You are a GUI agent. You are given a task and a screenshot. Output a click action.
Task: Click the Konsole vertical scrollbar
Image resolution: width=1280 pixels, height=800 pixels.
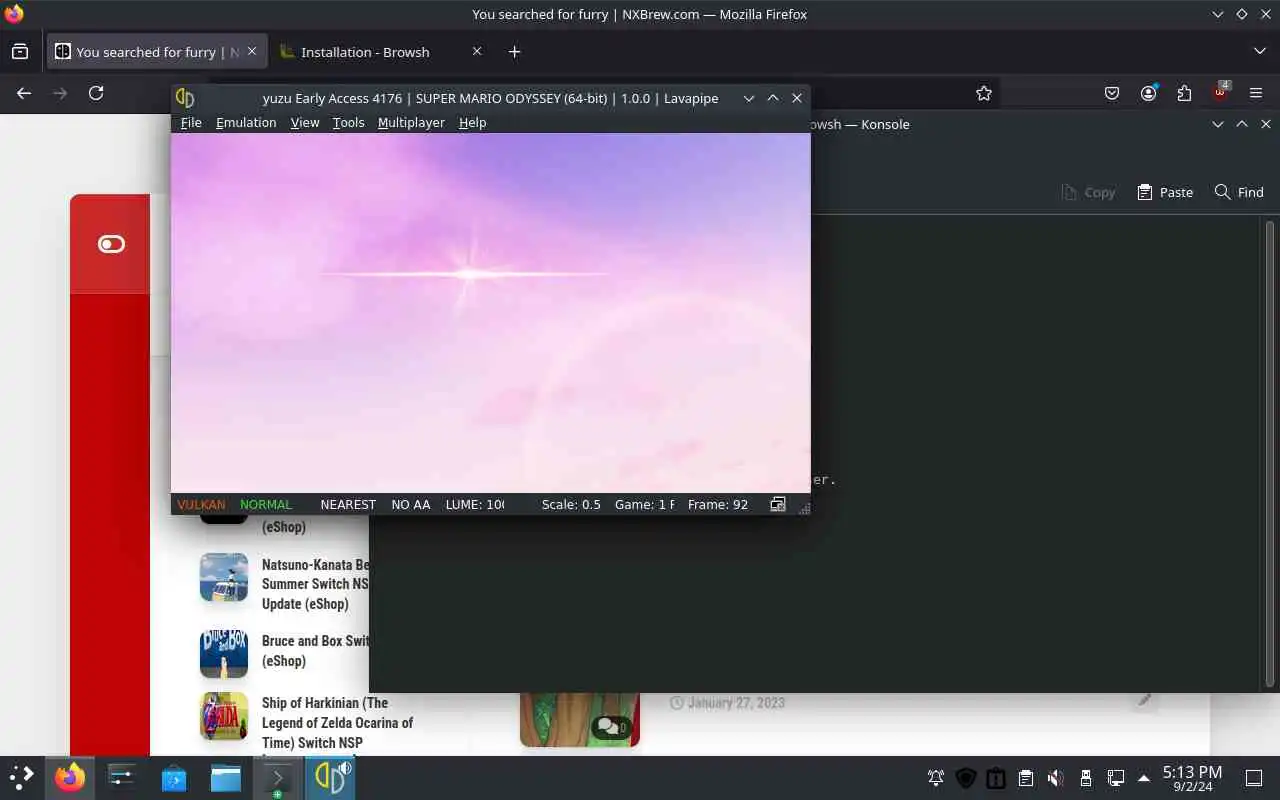[1270, 453]
